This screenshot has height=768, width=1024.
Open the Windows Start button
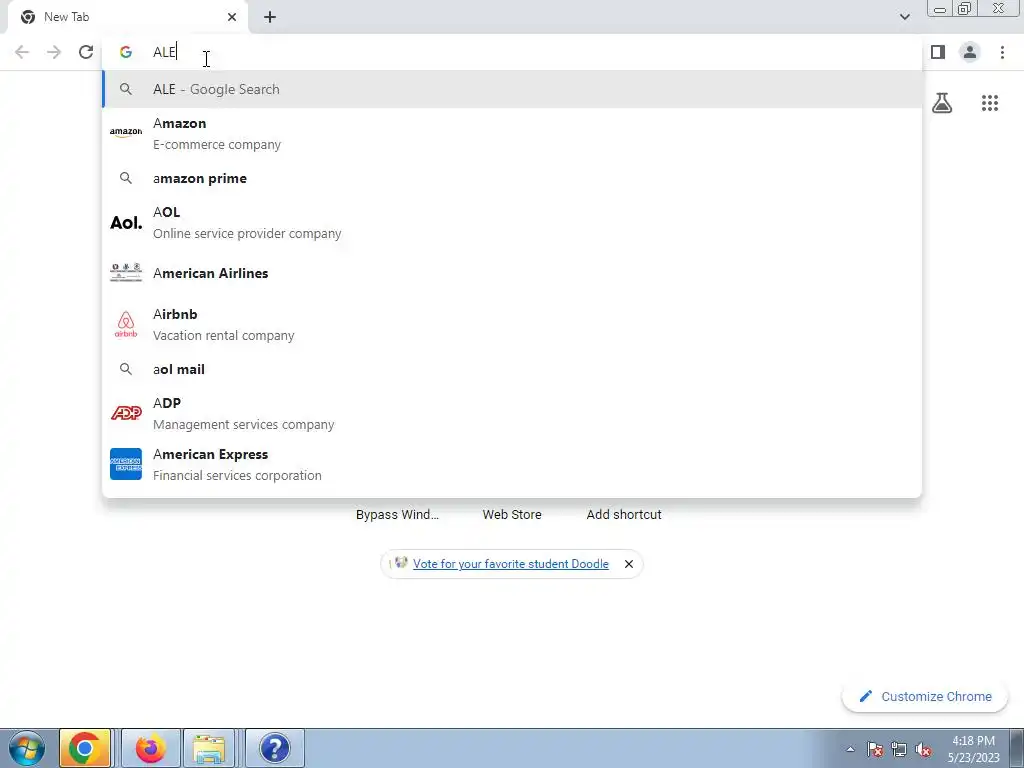click(x=27, y=748)
